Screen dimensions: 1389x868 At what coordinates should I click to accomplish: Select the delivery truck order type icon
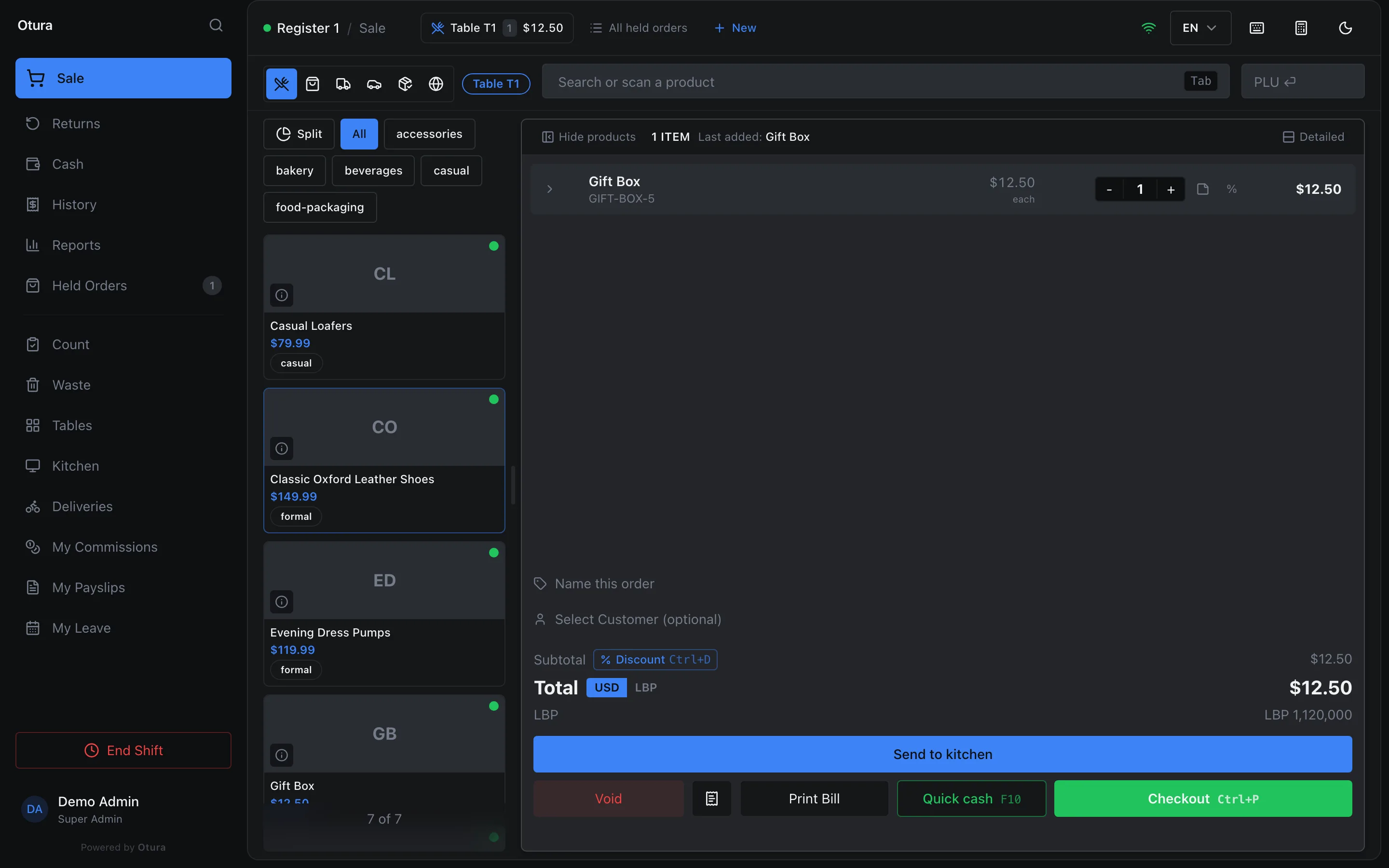[x=343, y=84]
